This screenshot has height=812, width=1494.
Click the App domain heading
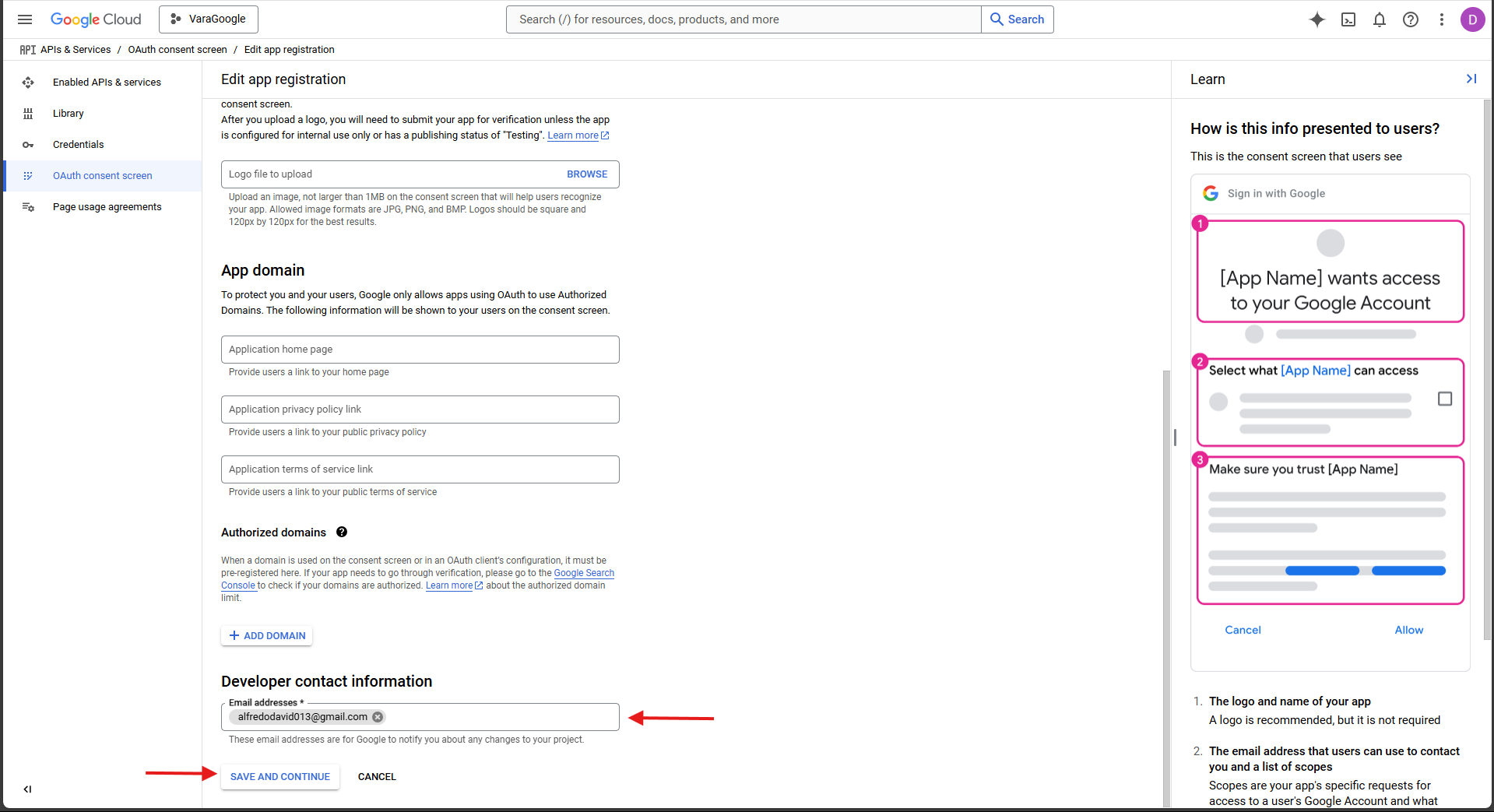pyautogui.click(x=263, y=270)
